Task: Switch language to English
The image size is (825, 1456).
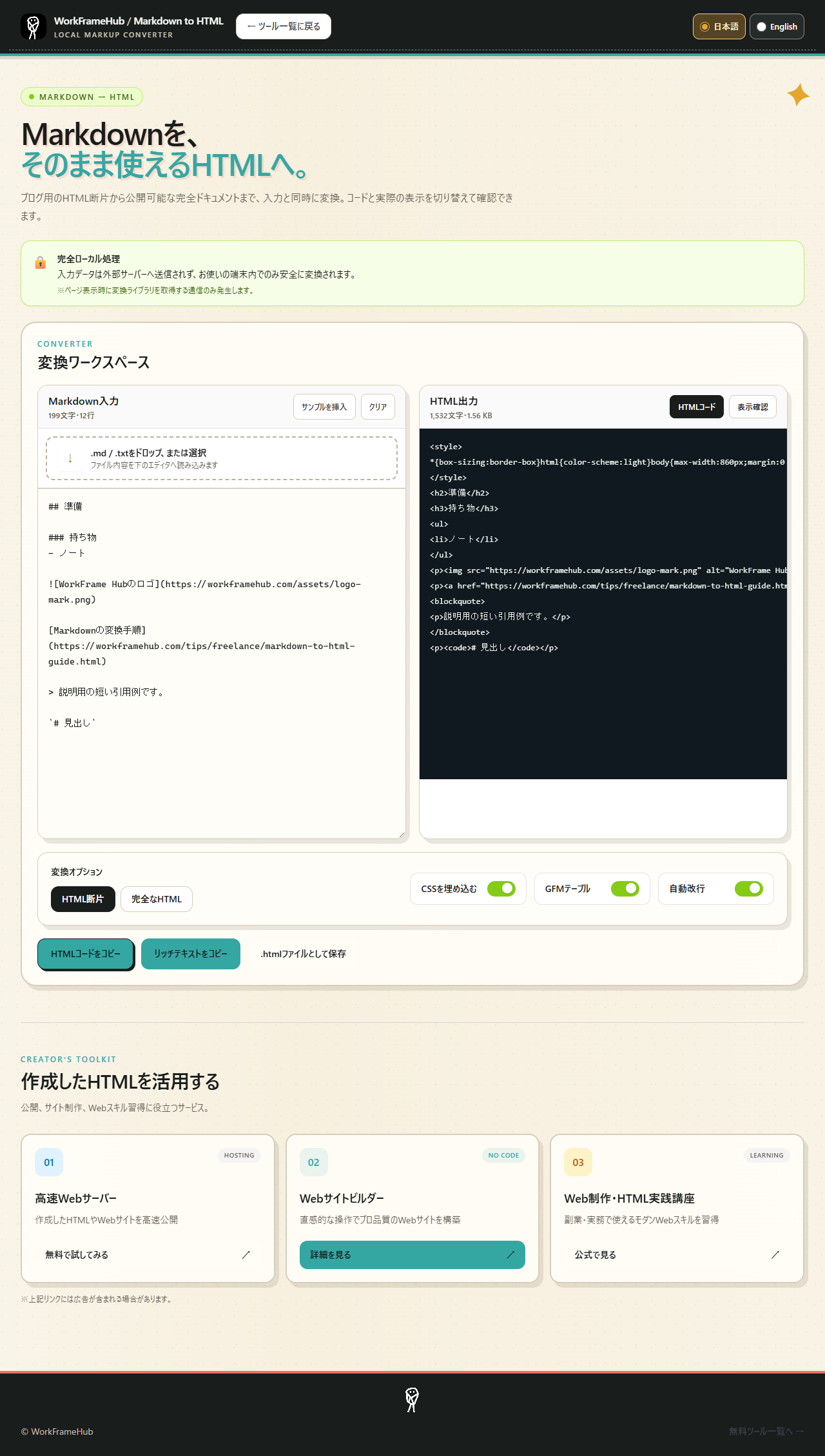Action: (777, 26)
